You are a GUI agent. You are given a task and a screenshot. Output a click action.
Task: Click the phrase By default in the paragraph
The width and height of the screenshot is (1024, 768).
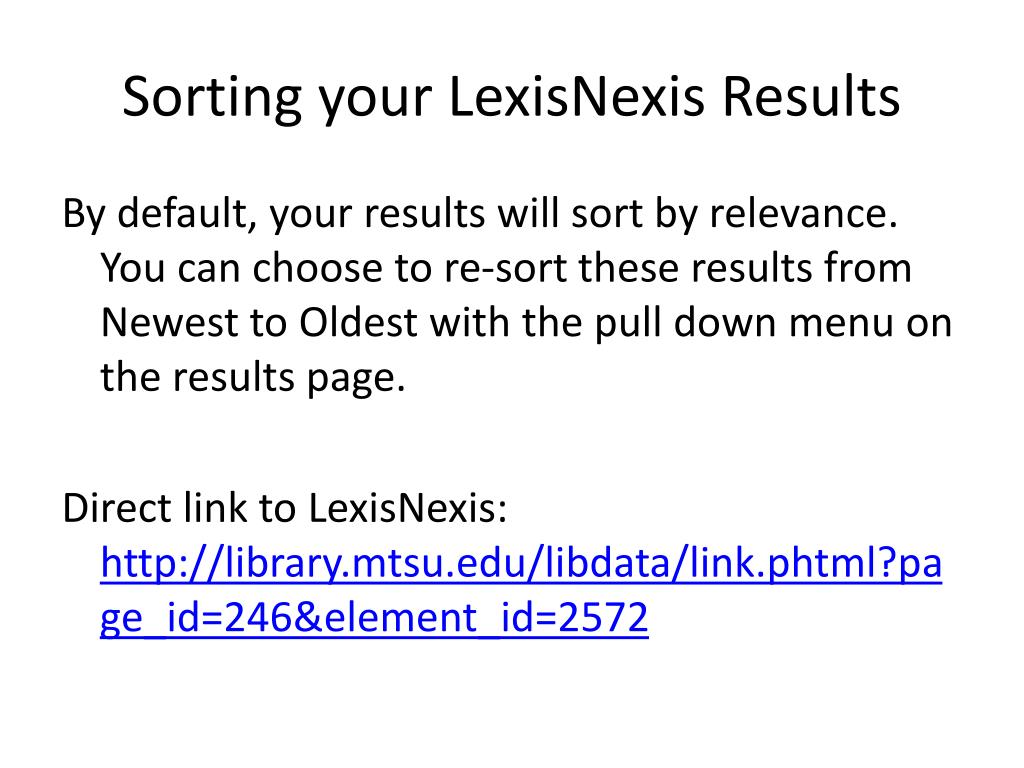pyautogui.click(x=155, y=214)
